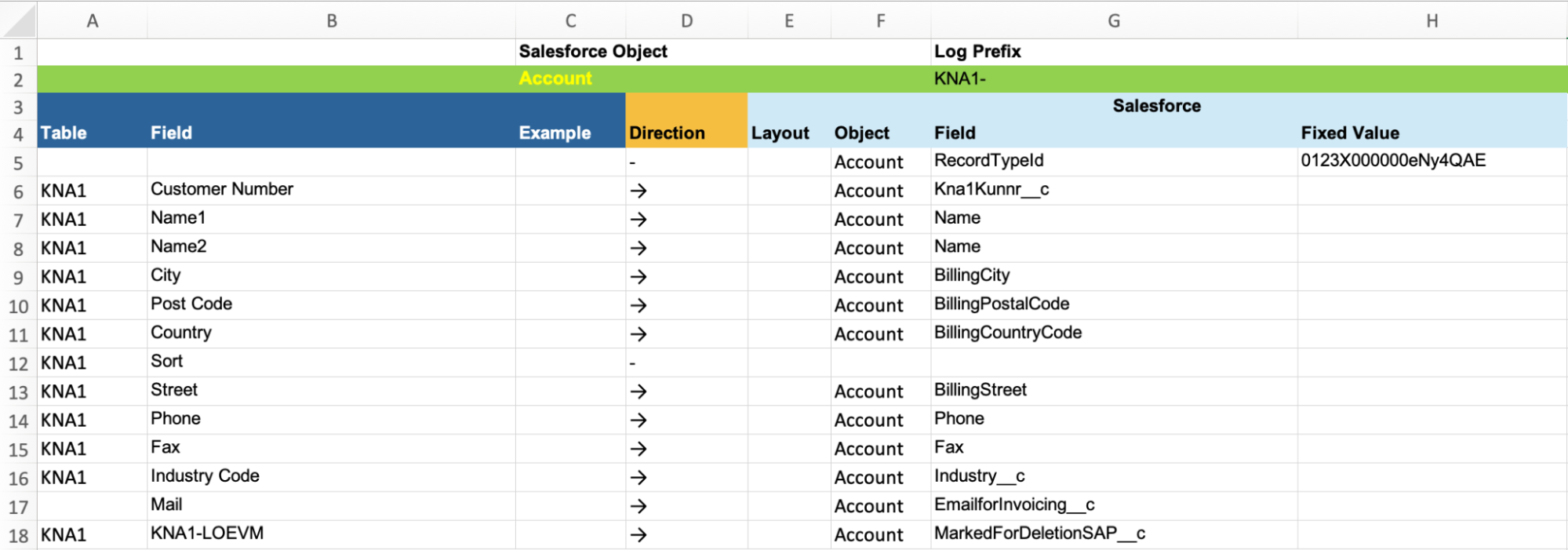The width and height of the screenshot is (1568, 550).
Task: Select the 'Direction' header cell
Action: (686, 133)
